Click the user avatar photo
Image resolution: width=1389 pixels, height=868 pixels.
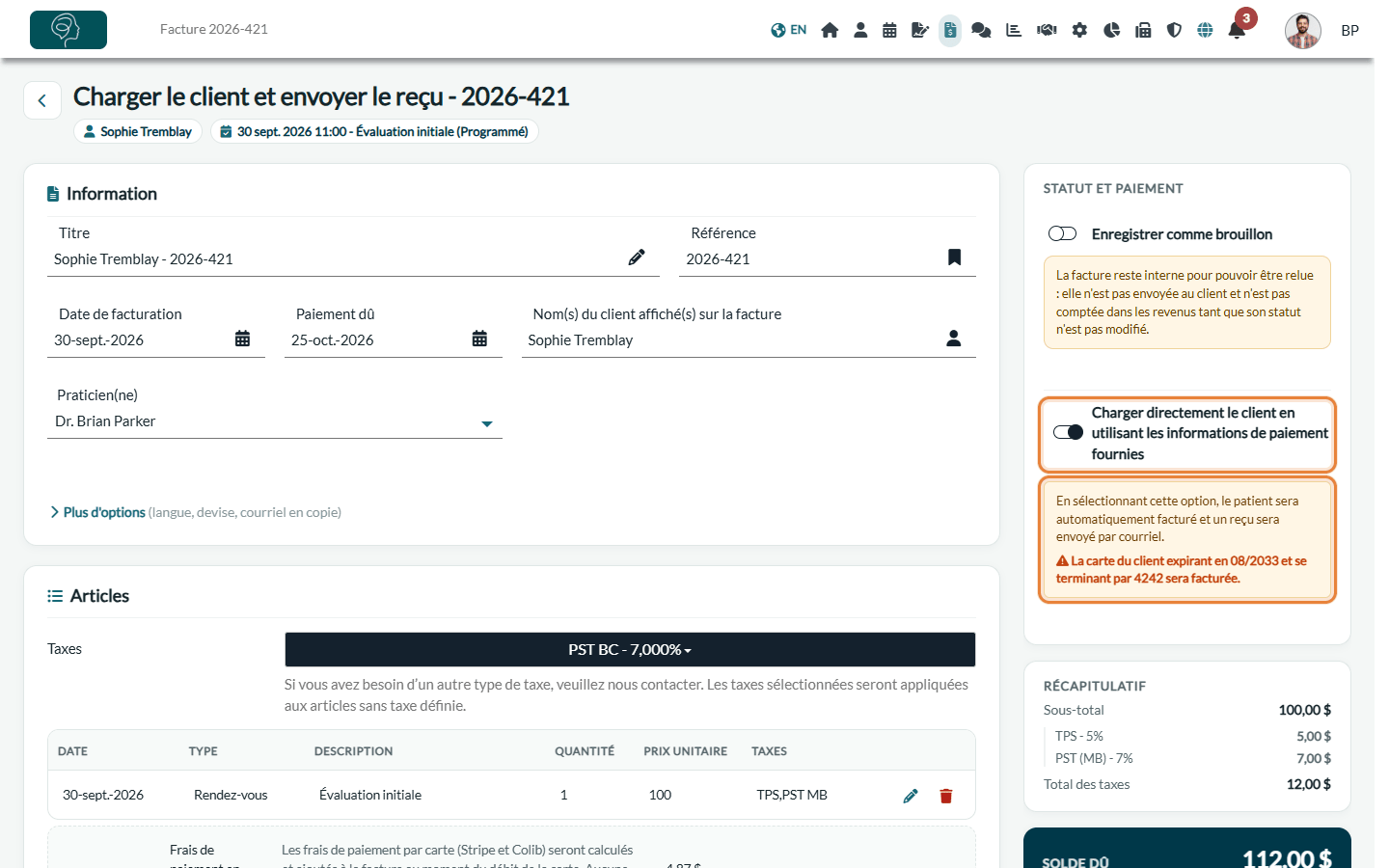pyautogui.click(x=1303, y=31)
